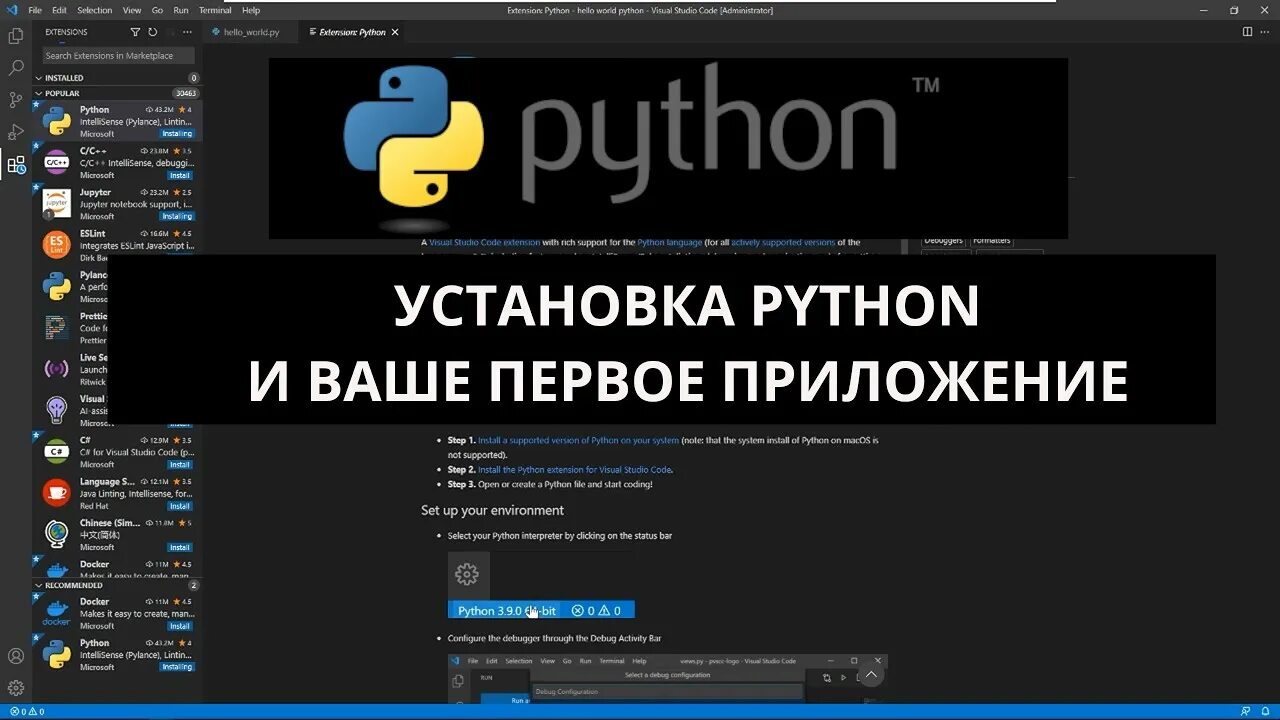
Task: Click the filter extensions funnel icon
Action: (x=136, y=32)
